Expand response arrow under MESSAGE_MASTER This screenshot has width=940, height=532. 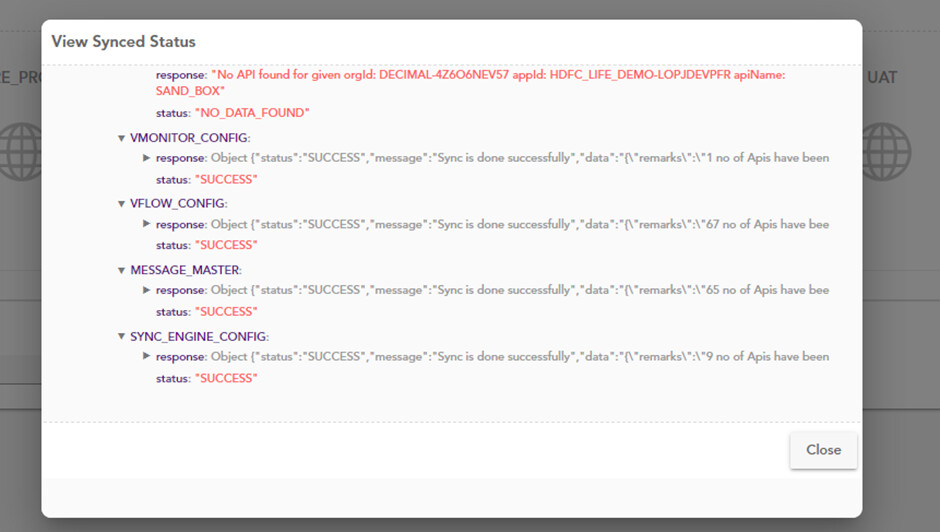coord(147,290)
